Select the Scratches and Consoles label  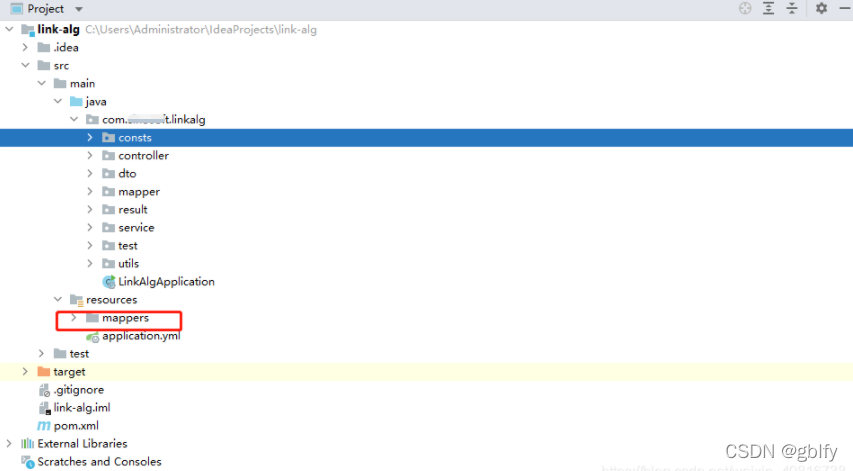coord(100,462)
